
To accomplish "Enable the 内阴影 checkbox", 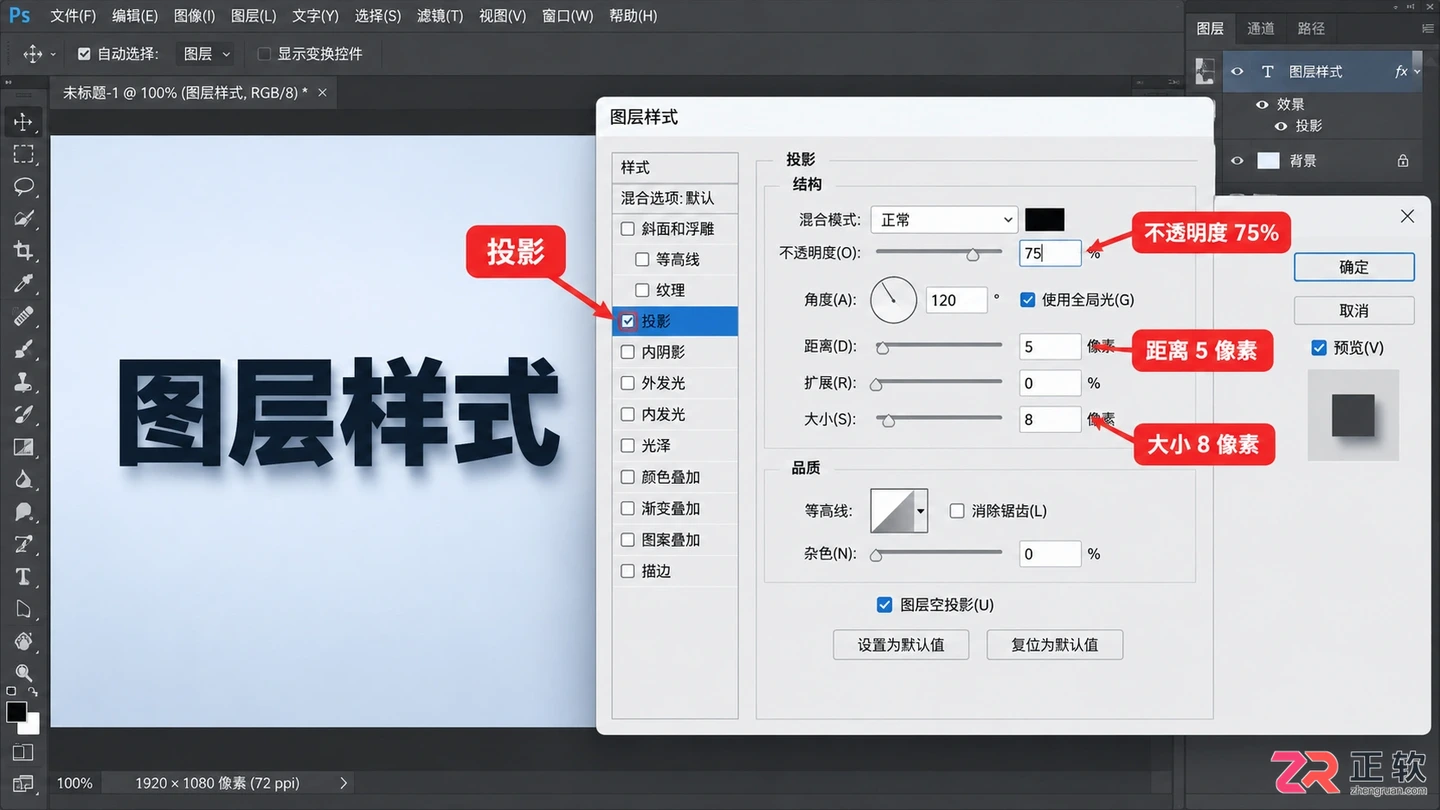I will tap(628, 352).
